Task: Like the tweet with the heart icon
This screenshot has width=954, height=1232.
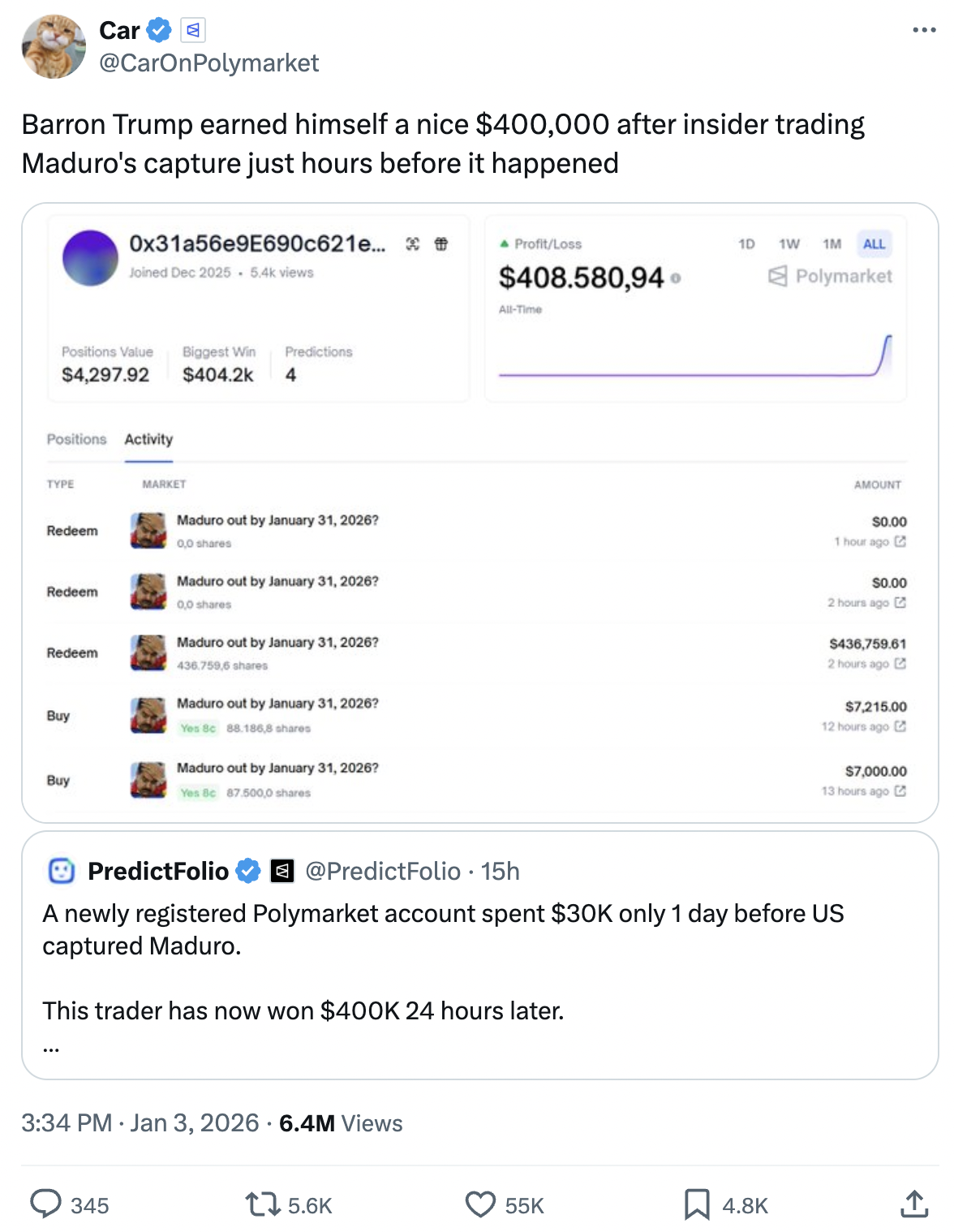Action: [480, 1204]
